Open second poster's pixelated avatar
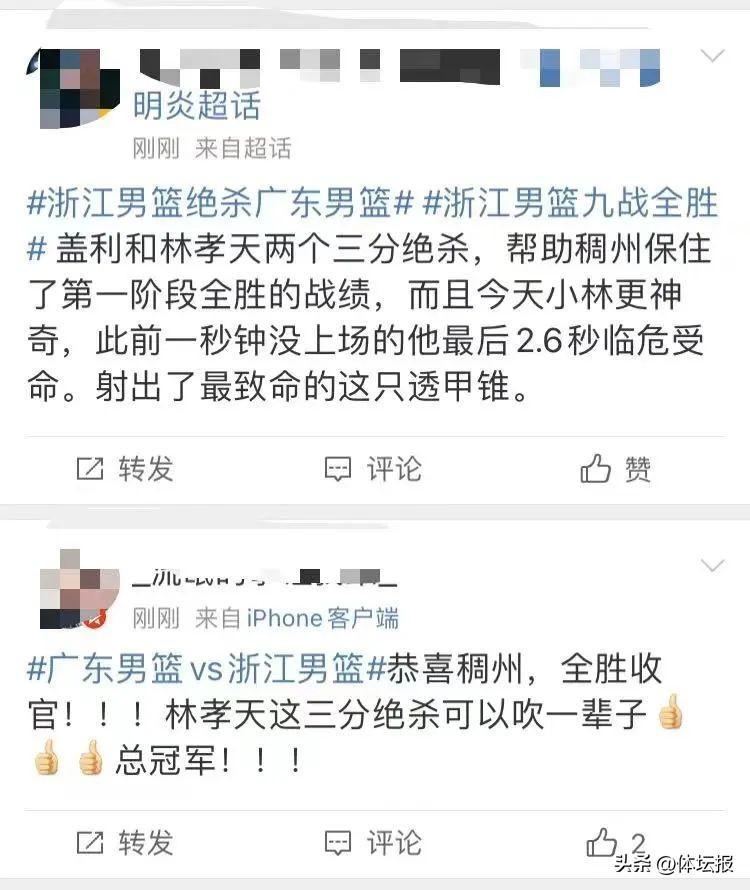 coord(78,589)
